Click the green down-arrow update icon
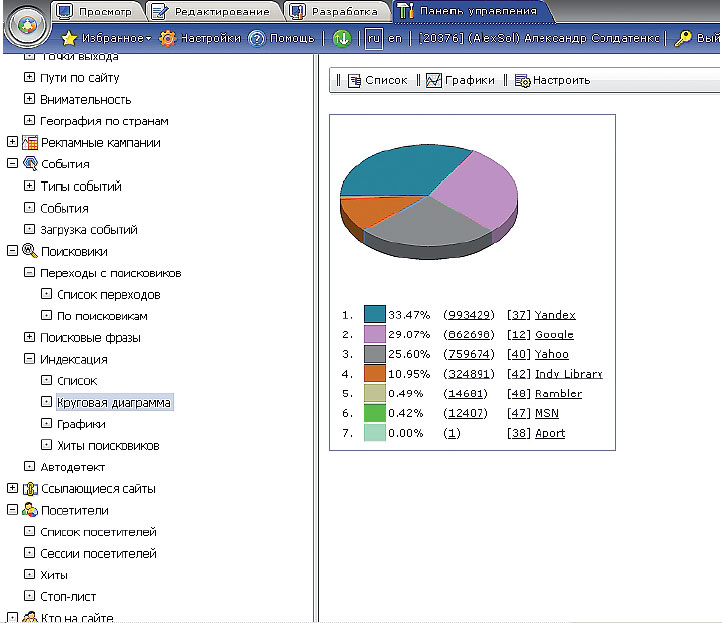 tap(342, 38)
